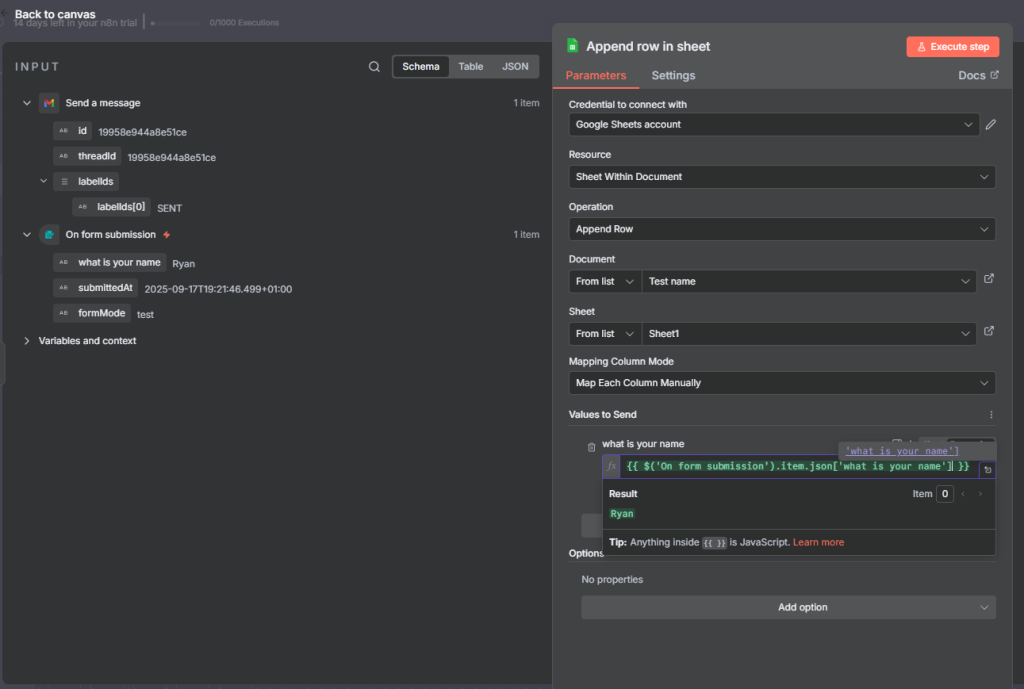1024x689 pixels.
Task: Open expression editor icon beside the expression
Action: 987,469
